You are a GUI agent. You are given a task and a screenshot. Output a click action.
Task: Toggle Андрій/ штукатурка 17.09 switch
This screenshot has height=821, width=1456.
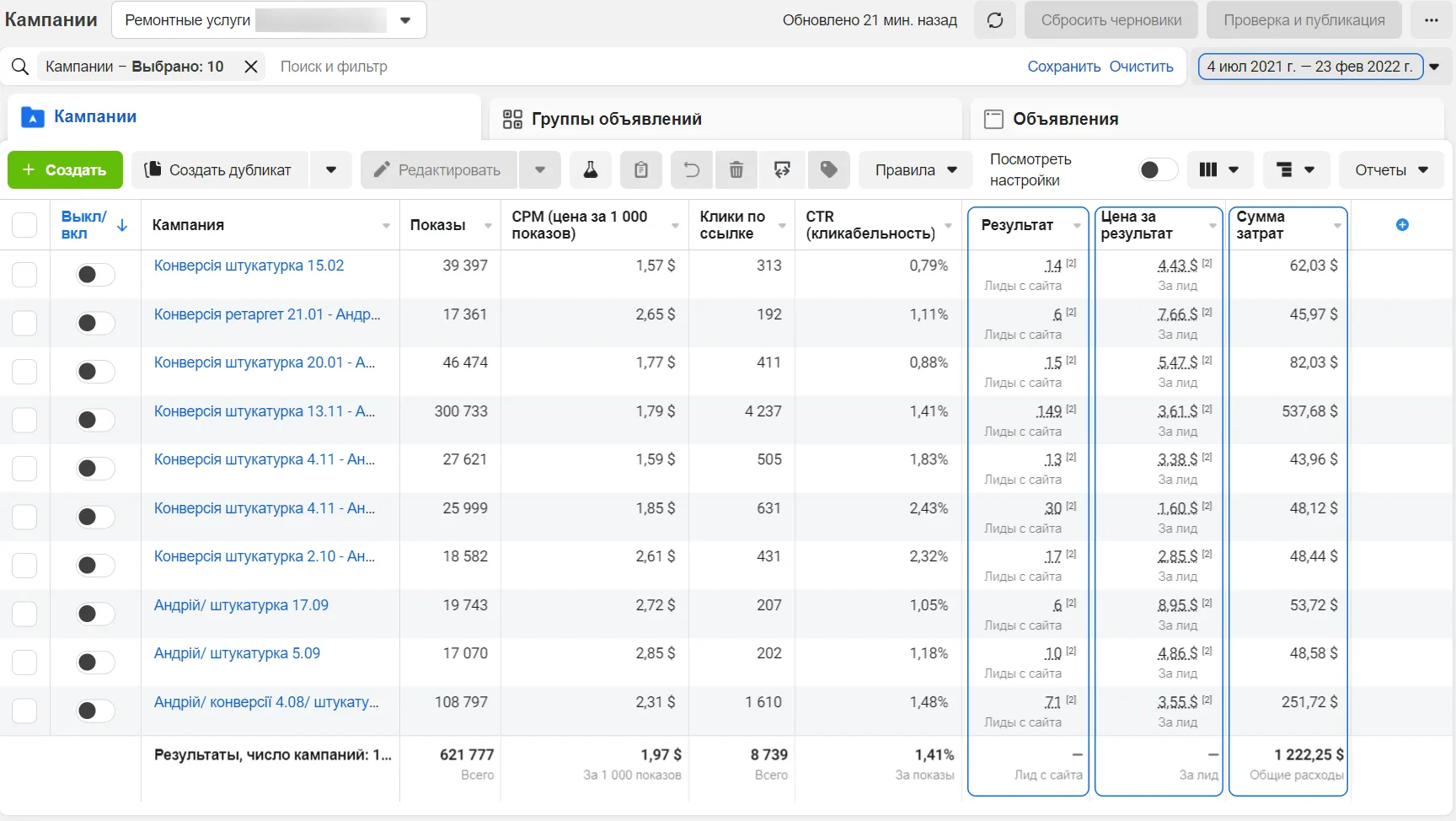pyautogui.click(x=95, y=614)
